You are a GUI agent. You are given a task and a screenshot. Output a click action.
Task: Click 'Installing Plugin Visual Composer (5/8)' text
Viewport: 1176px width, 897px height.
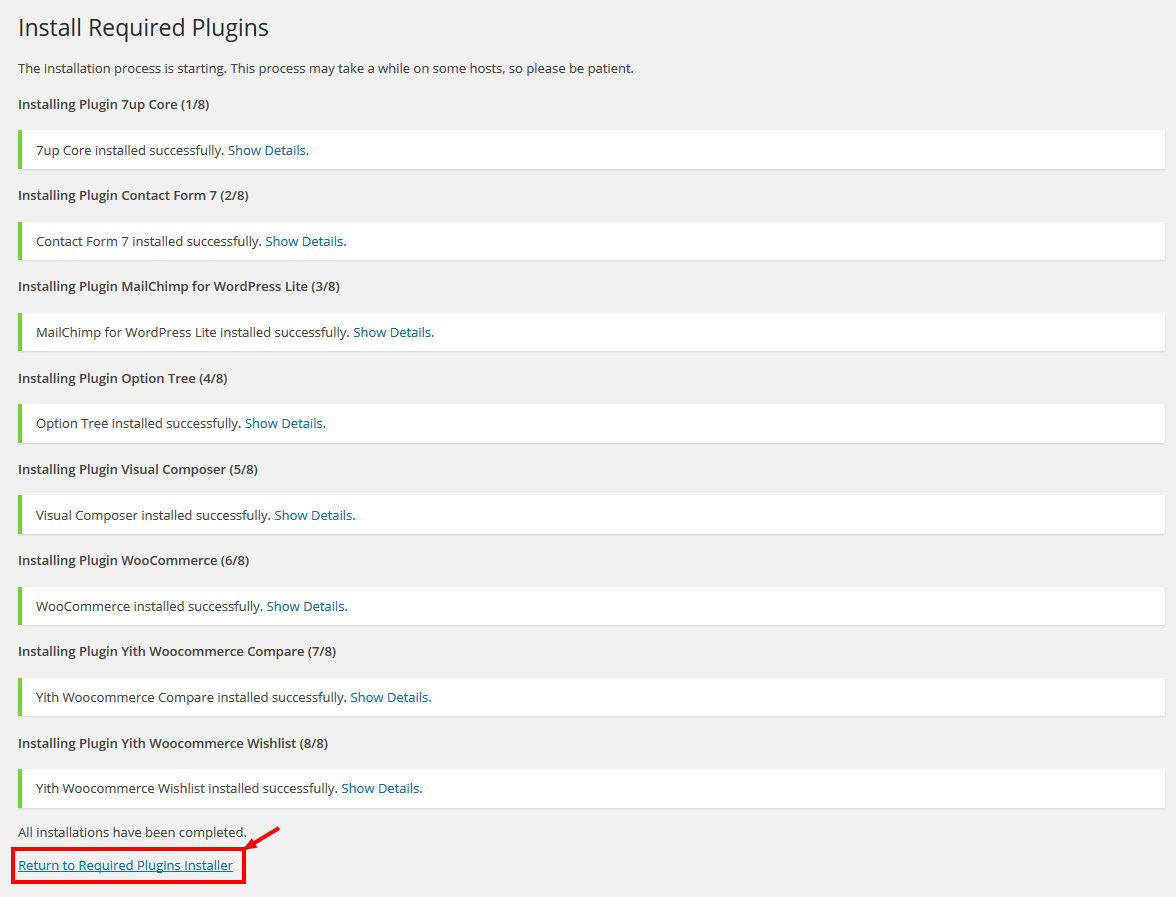pos(138,470)
